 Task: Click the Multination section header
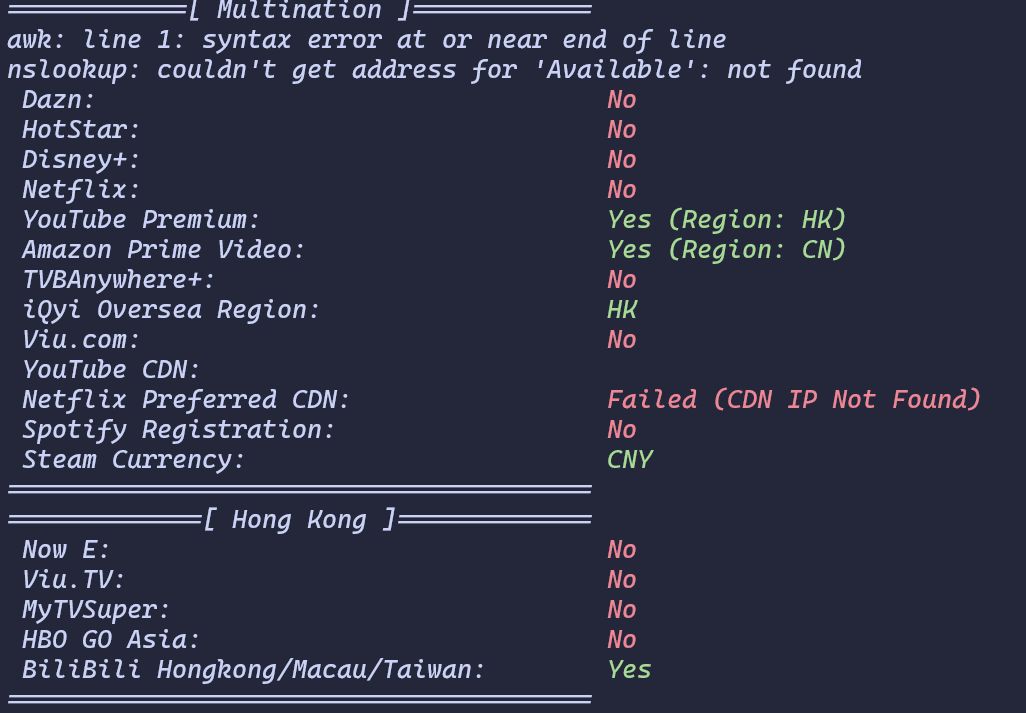pos(300,10)
